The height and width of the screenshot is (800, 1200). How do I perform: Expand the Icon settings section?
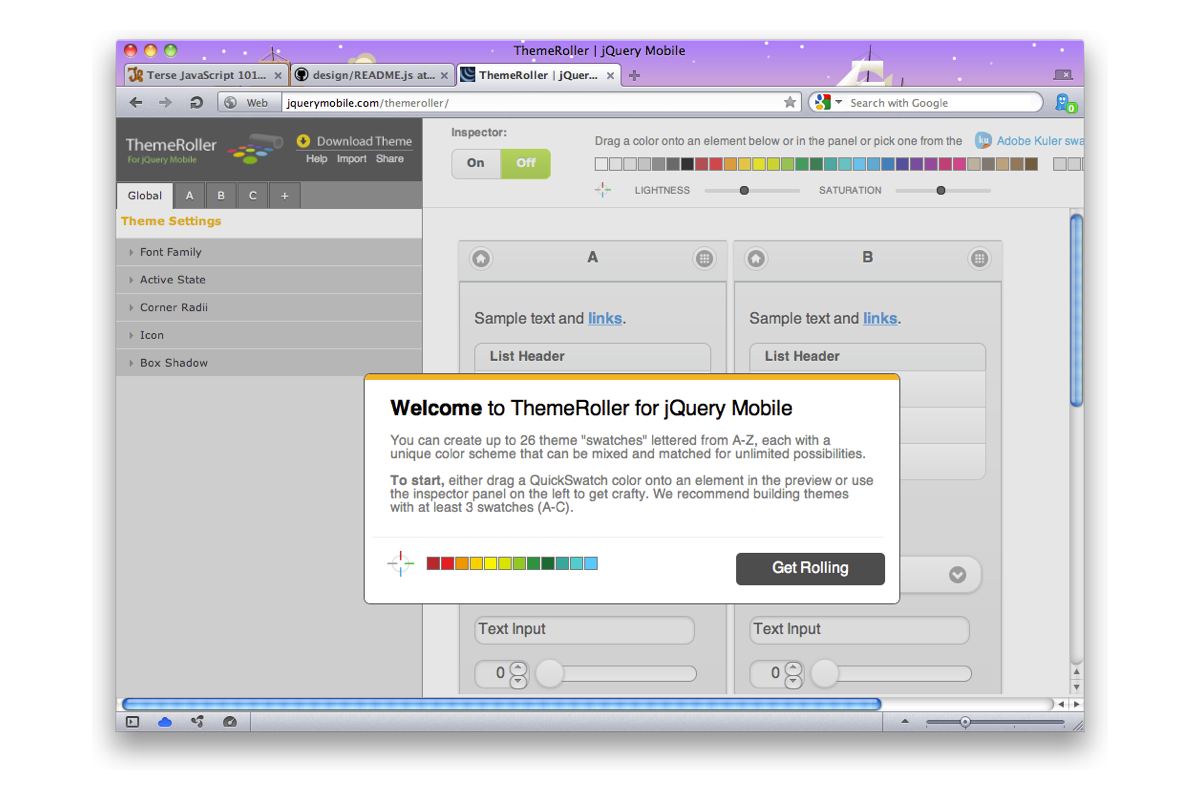tap(269, 335)
